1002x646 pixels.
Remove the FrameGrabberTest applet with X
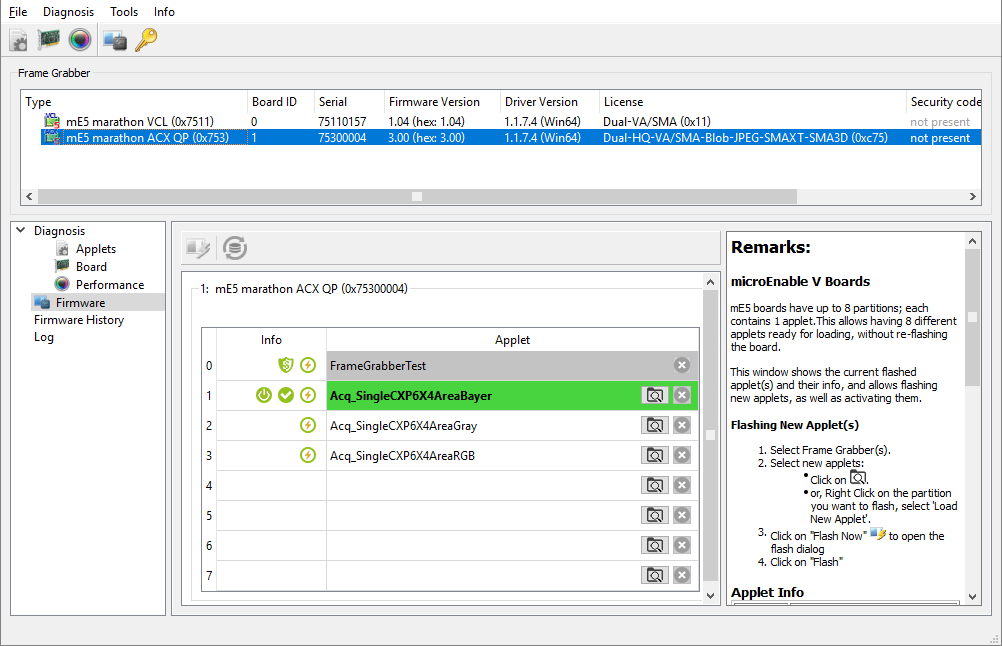tap(682, 365)
